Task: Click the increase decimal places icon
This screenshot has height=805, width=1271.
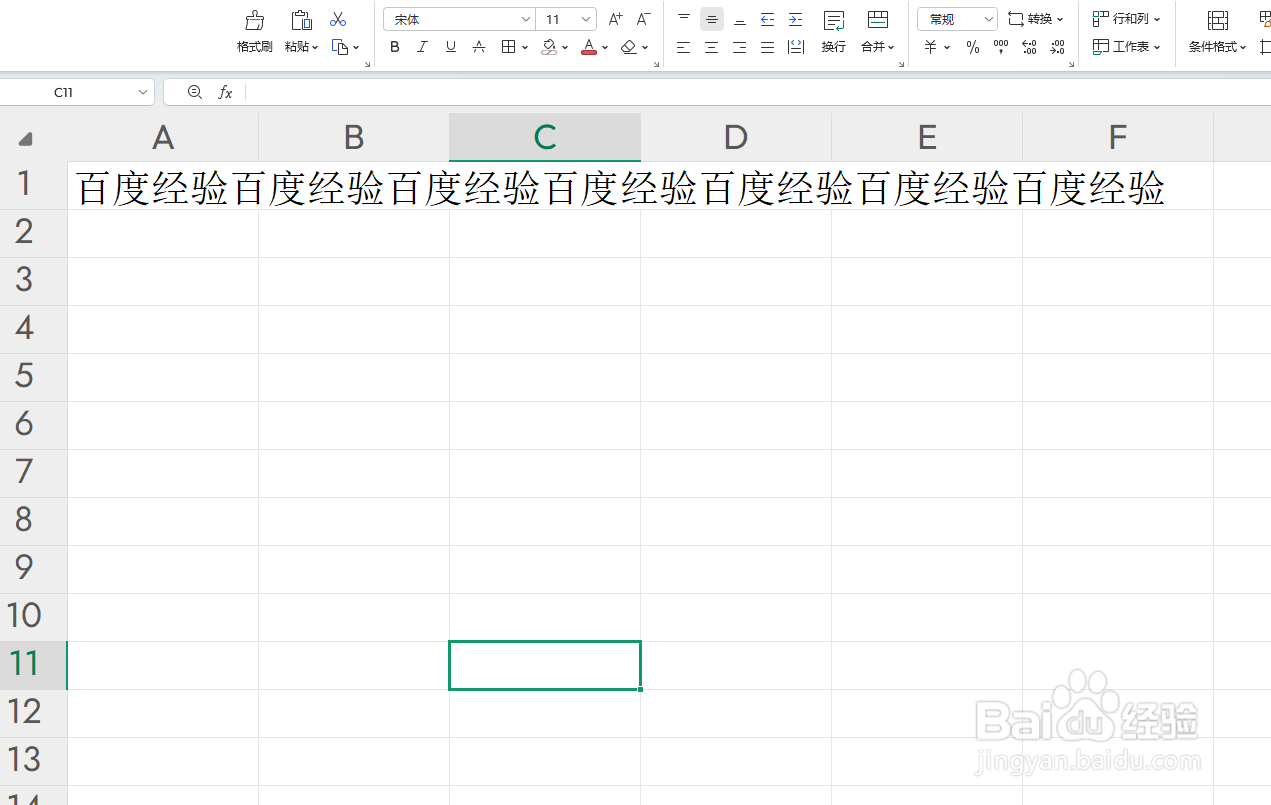Action: [1029, 46]
